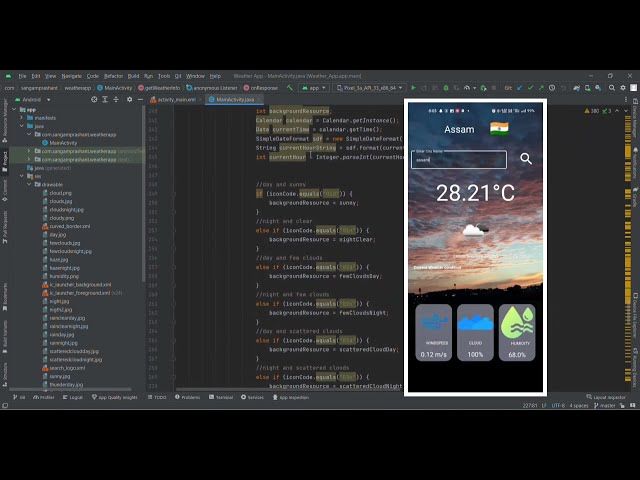Select the MainActivity.java editor tab
Viewport: 640px width, 480px height.
(x=235, y=100)
